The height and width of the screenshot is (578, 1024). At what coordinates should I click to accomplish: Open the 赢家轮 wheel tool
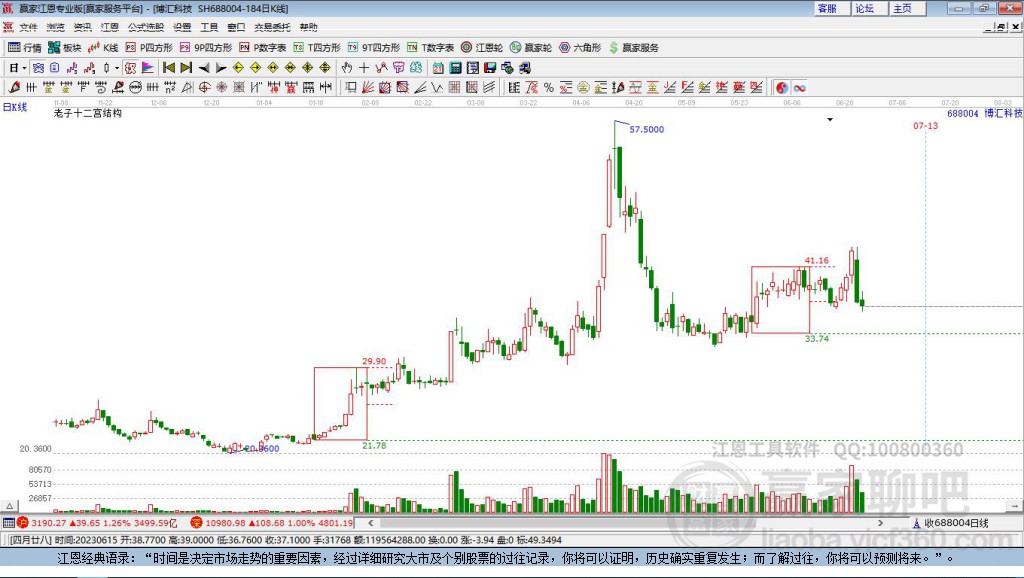[x=531, y=48]
